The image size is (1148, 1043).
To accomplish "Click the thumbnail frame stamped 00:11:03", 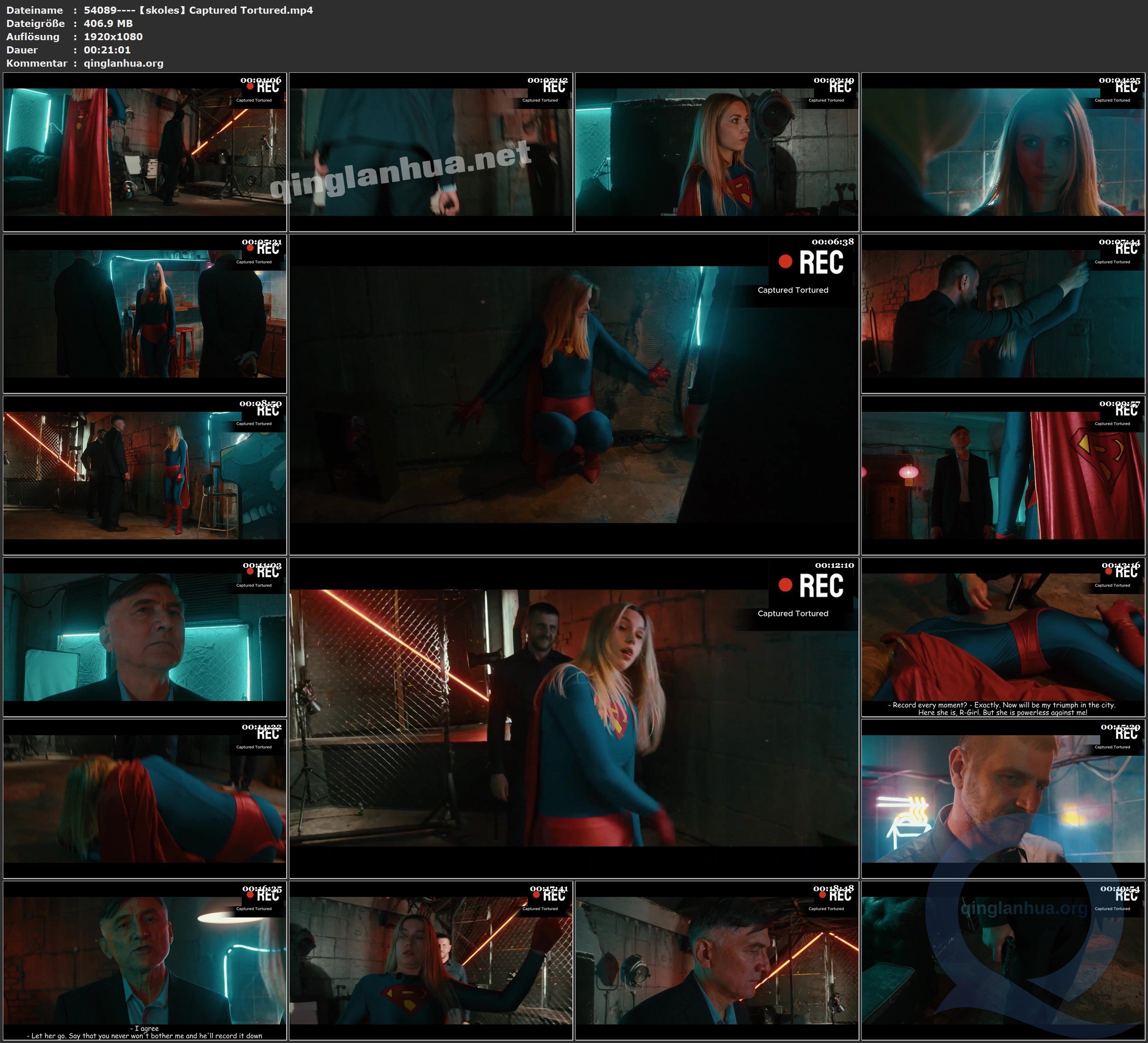I will [x=145, y=637].
